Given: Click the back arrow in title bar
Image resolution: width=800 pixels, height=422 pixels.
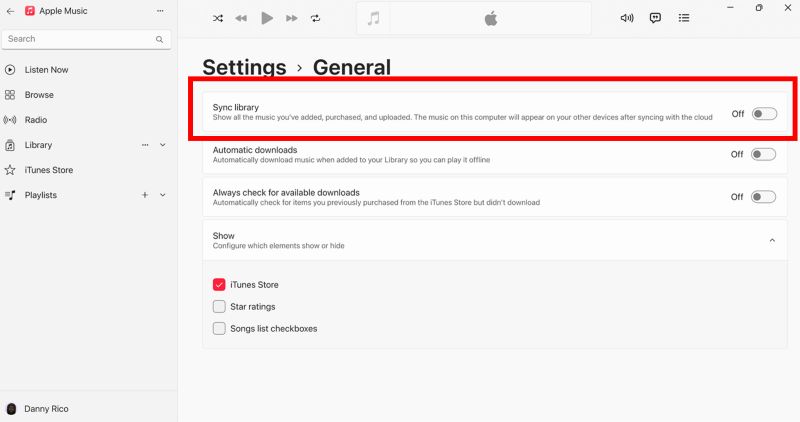Looking at the screenshot, I should click(x=10, y=10).
